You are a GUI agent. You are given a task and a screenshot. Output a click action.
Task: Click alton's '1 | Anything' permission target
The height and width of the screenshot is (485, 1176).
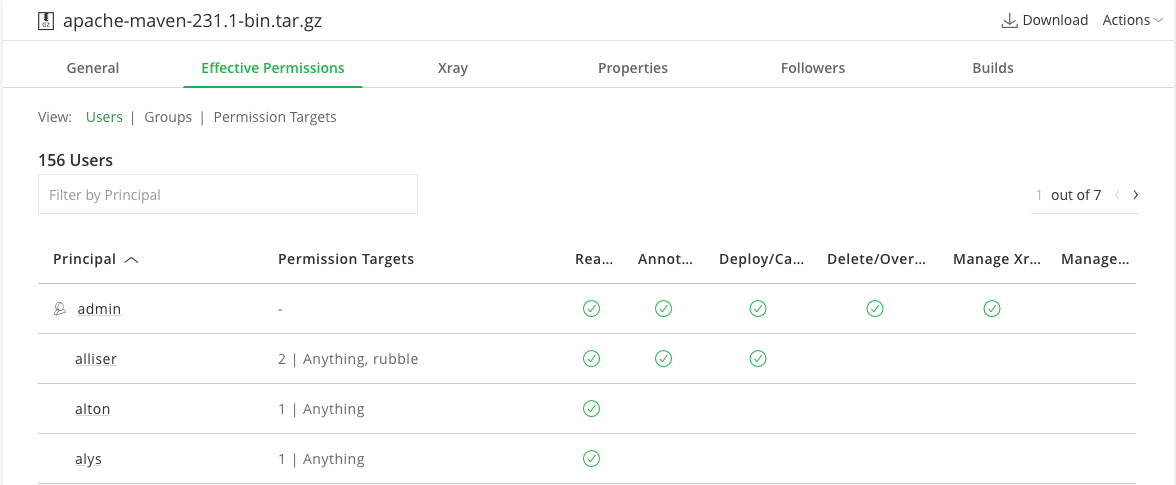point(321,409)
